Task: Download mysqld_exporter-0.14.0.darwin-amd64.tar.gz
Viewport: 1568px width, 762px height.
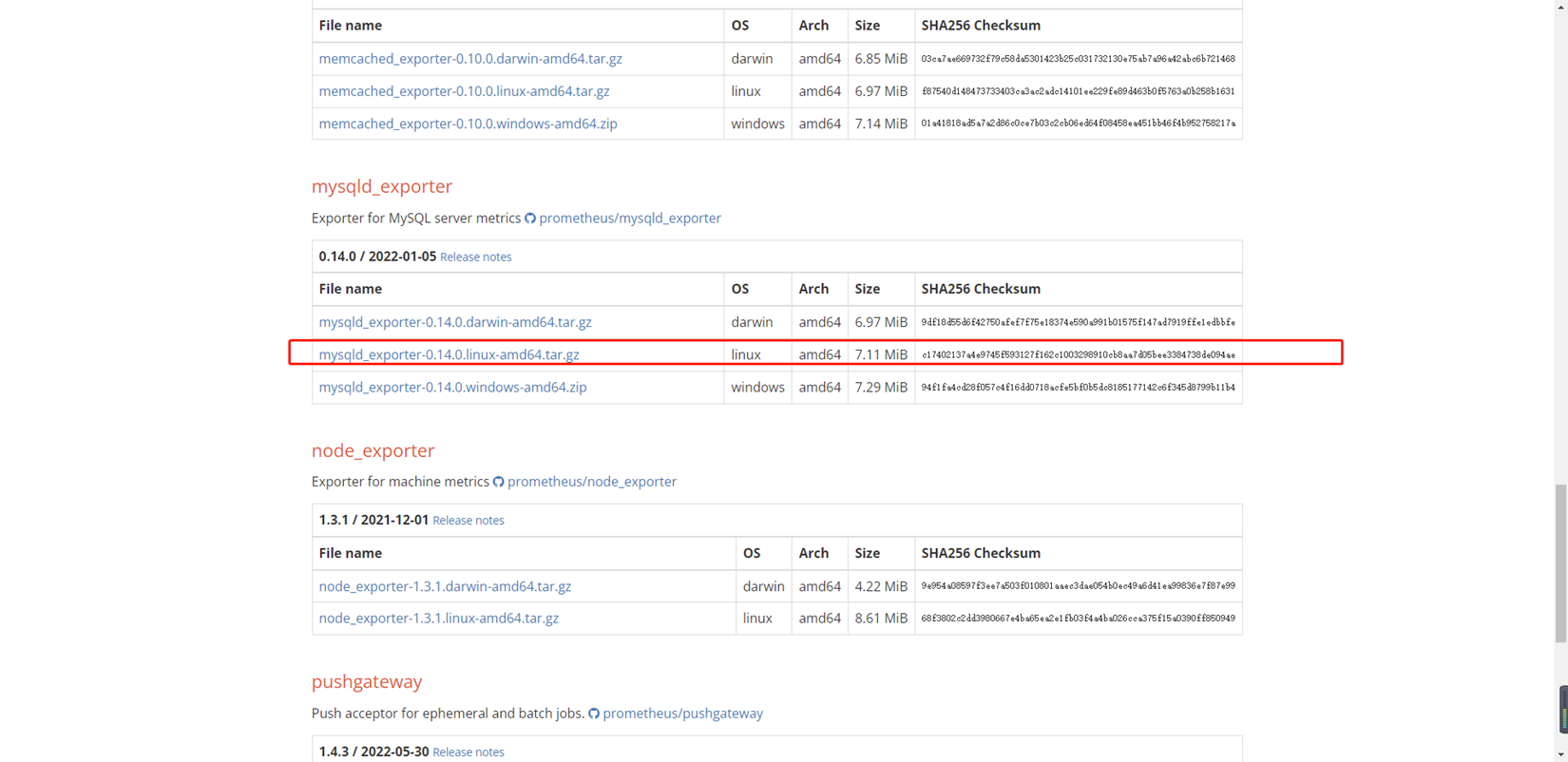Action: coord(454,322)
